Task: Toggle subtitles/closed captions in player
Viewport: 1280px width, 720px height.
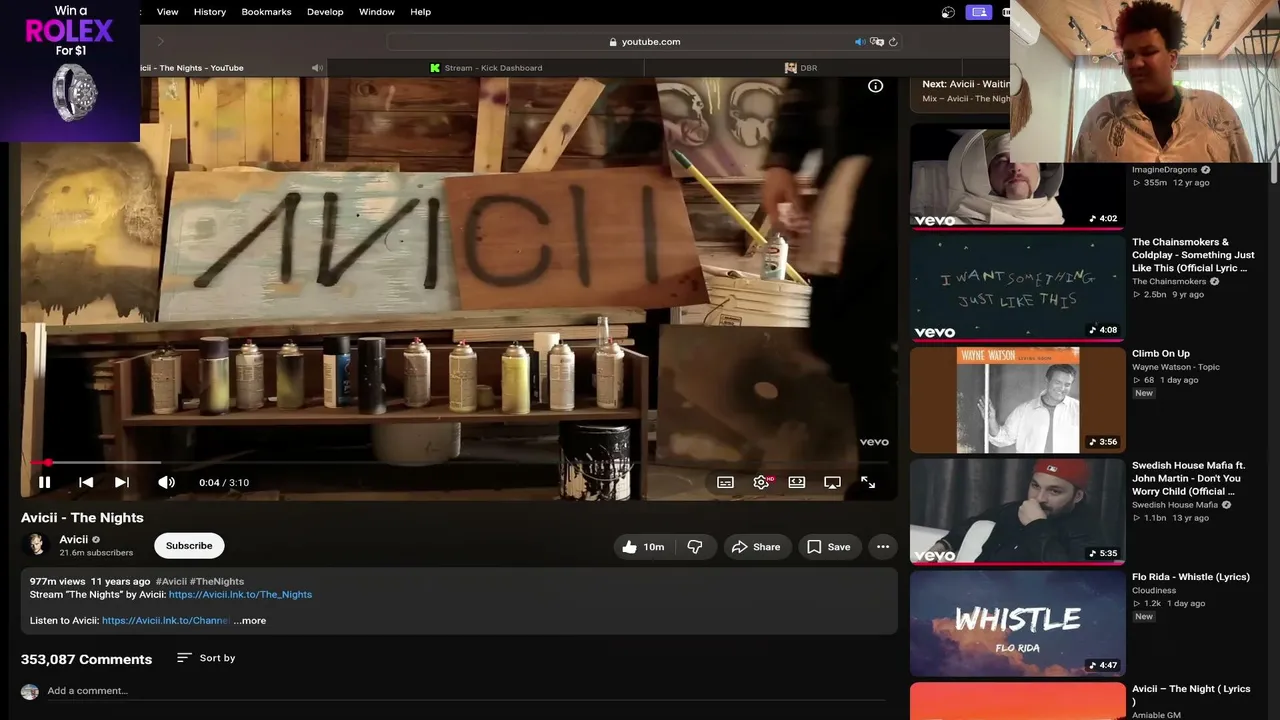Action: coord(725,482)
